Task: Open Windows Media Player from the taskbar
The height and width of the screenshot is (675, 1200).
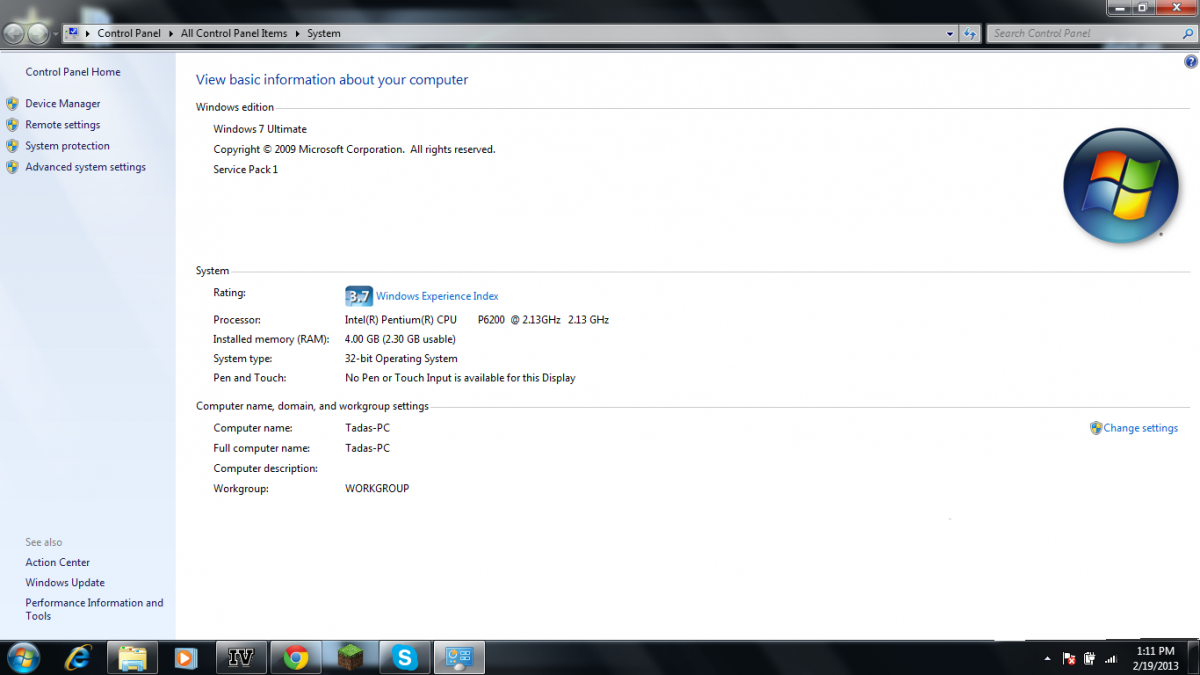Action: pyautogui.click(x=186, y=657)
